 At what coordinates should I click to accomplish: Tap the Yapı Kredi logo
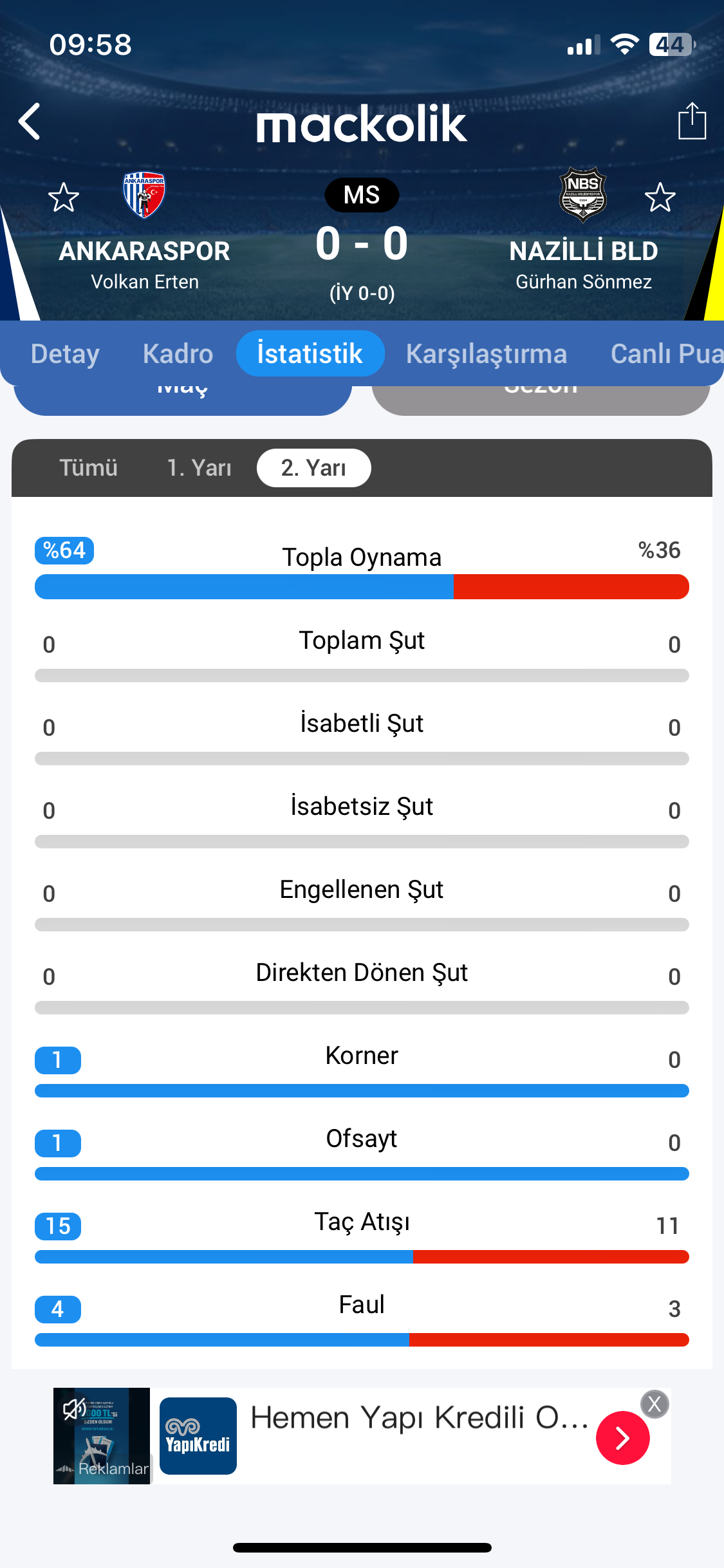click(x=198, y=1436)
